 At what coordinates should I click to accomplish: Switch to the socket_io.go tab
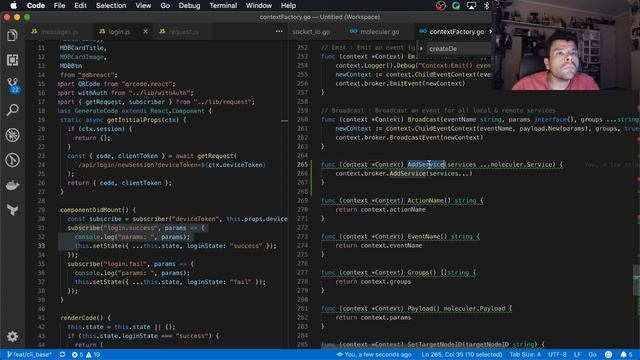311,31
